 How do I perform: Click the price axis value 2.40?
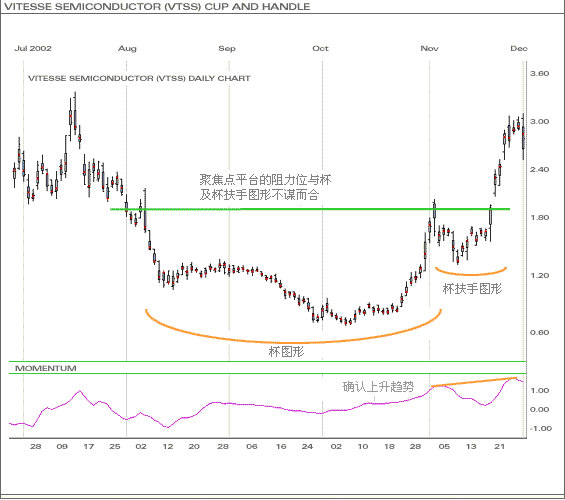pos(539,169)
